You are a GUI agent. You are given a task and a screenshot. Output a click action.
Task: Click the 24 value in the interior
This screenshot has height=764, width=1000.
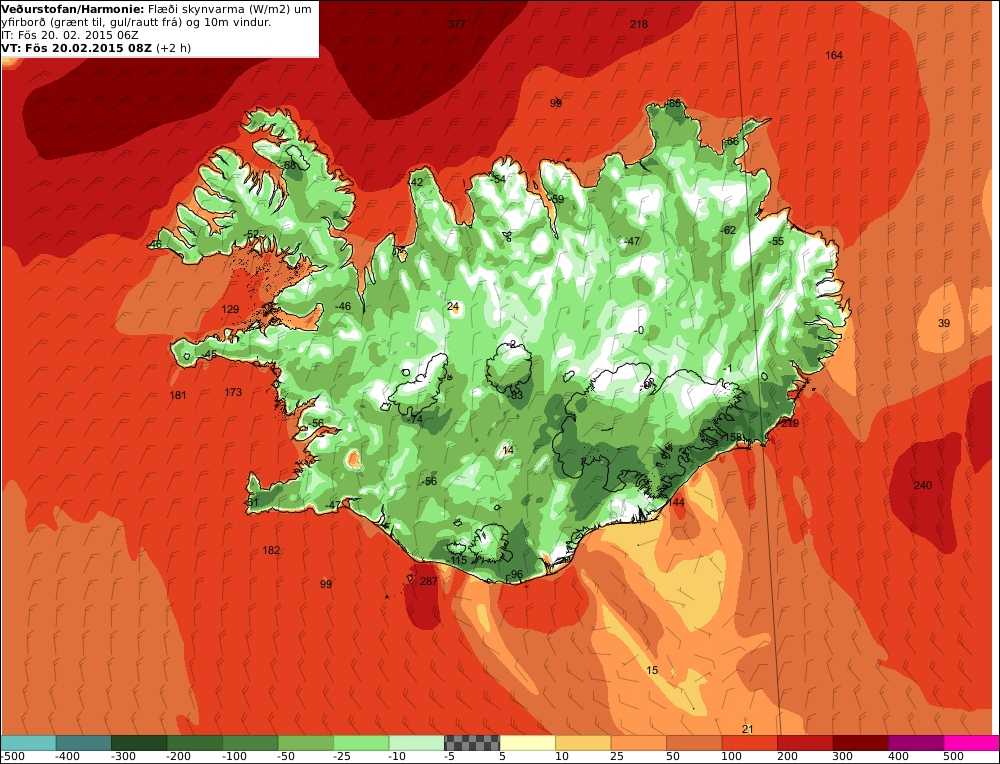(453, 307)
